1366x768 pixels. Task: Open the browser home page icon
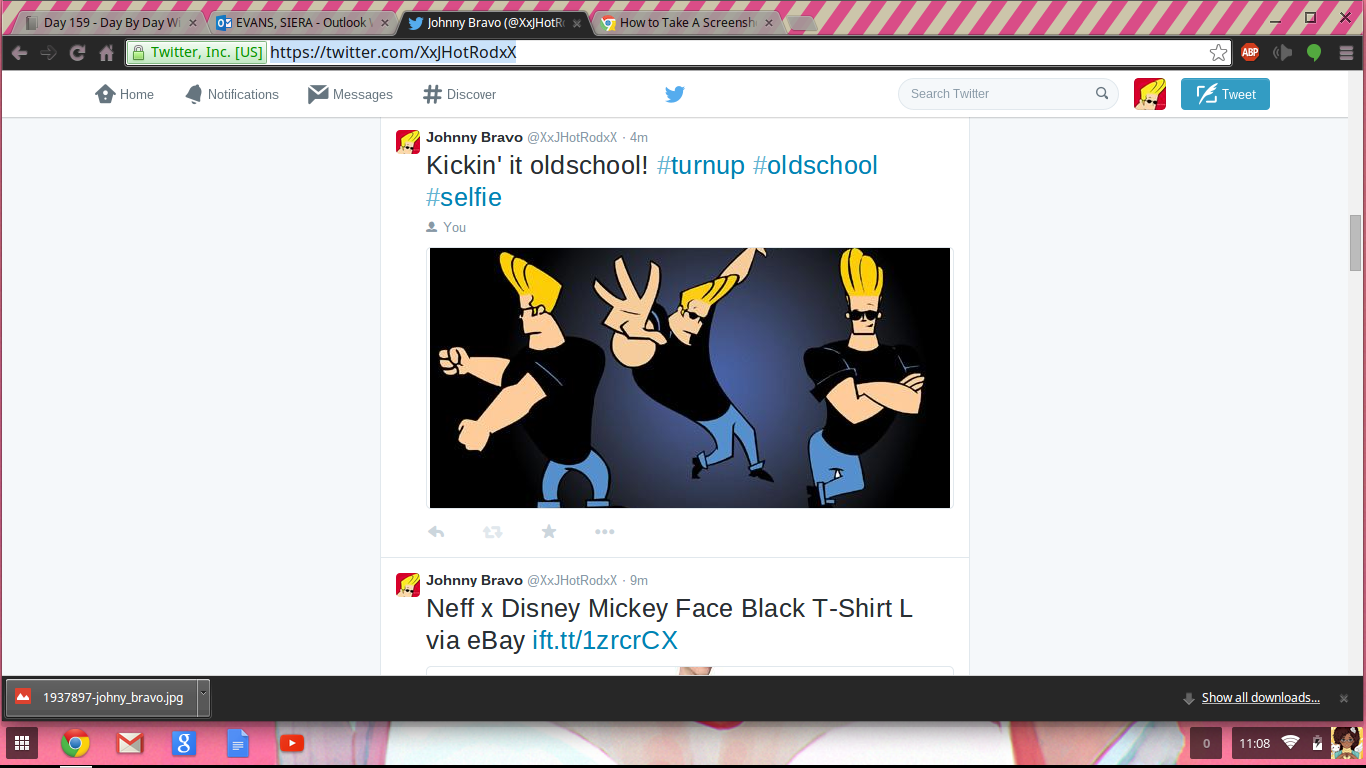pos(106,53)
